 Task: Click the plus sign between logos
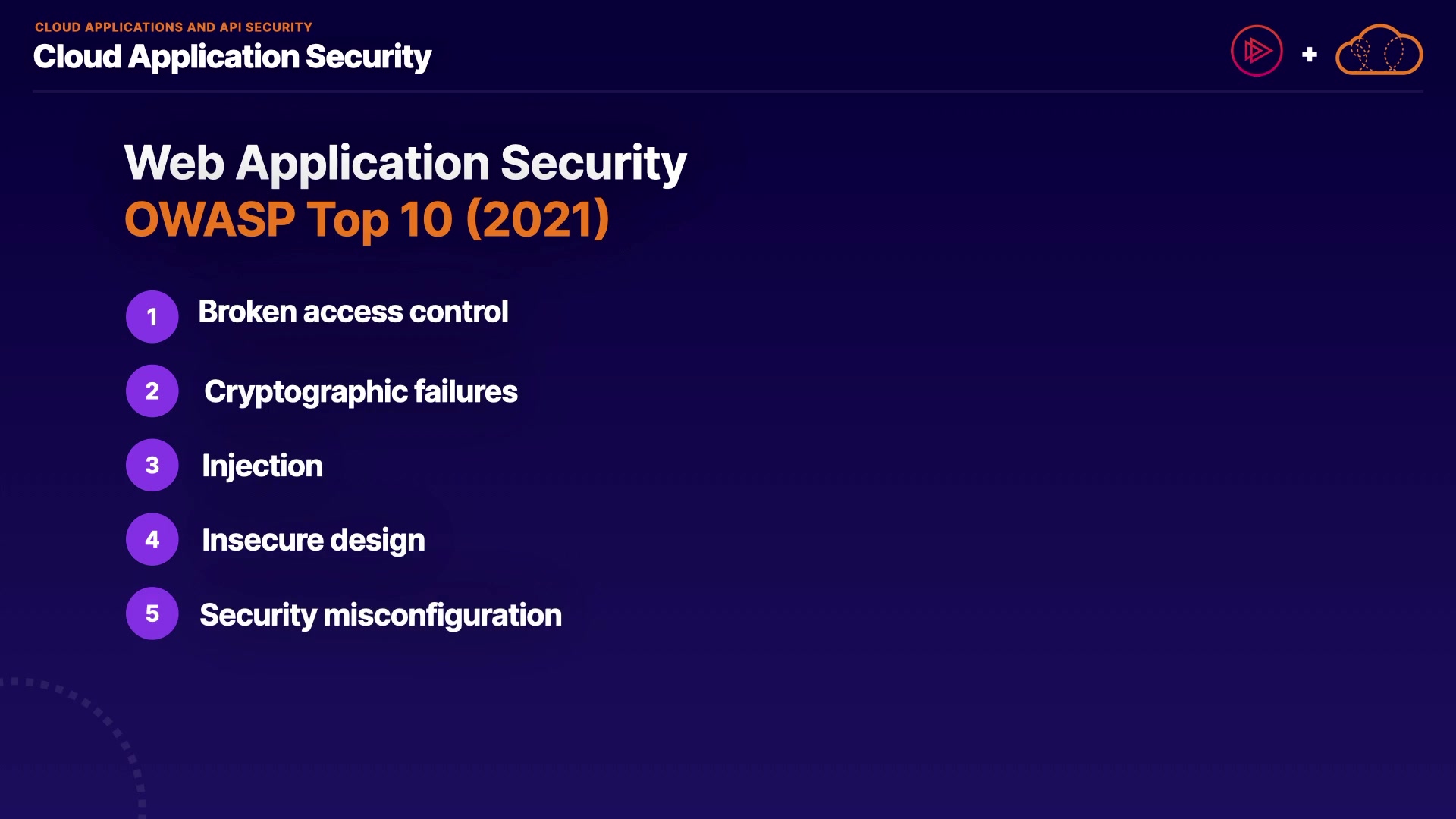coord(1309,55)
